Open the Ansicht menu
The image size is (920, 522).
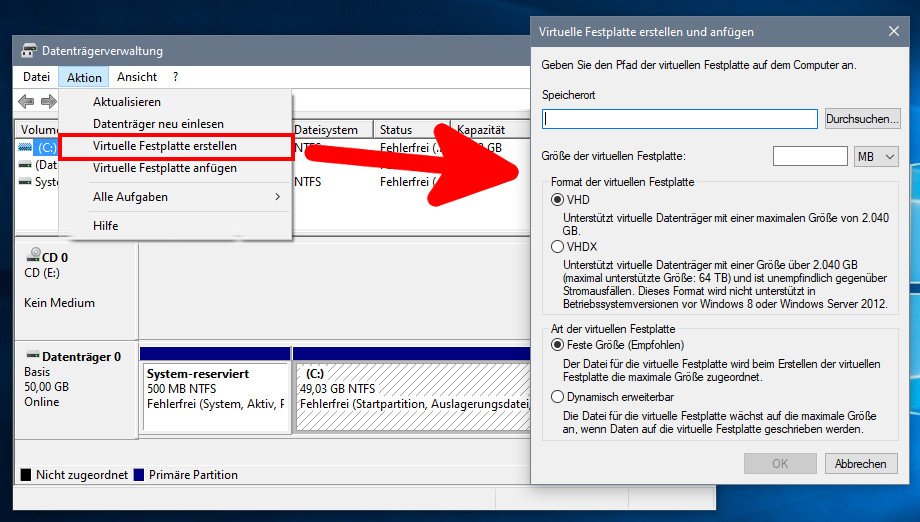[x=137, y=77]
